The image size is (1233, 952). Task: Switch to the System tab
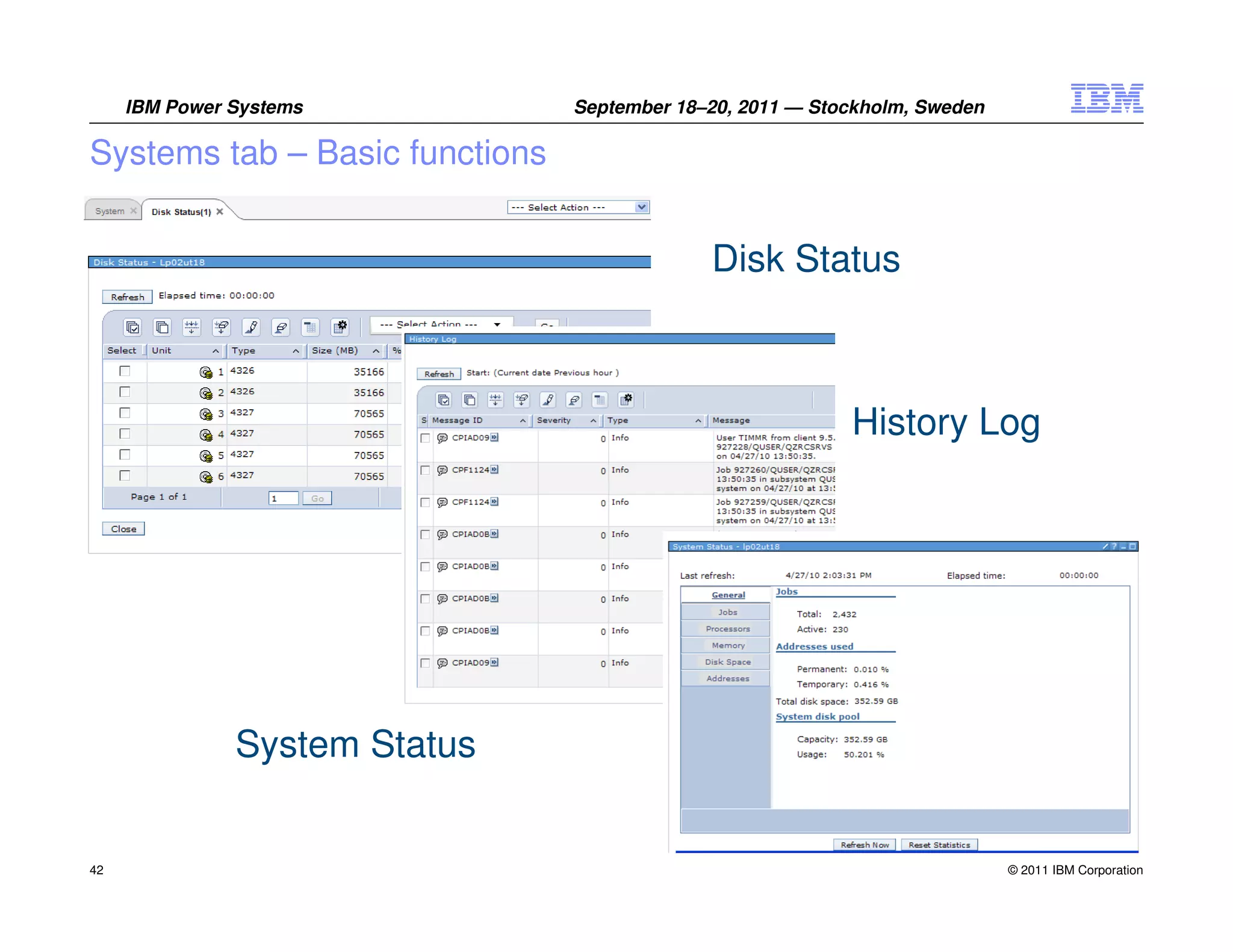(x=110, y=211)
